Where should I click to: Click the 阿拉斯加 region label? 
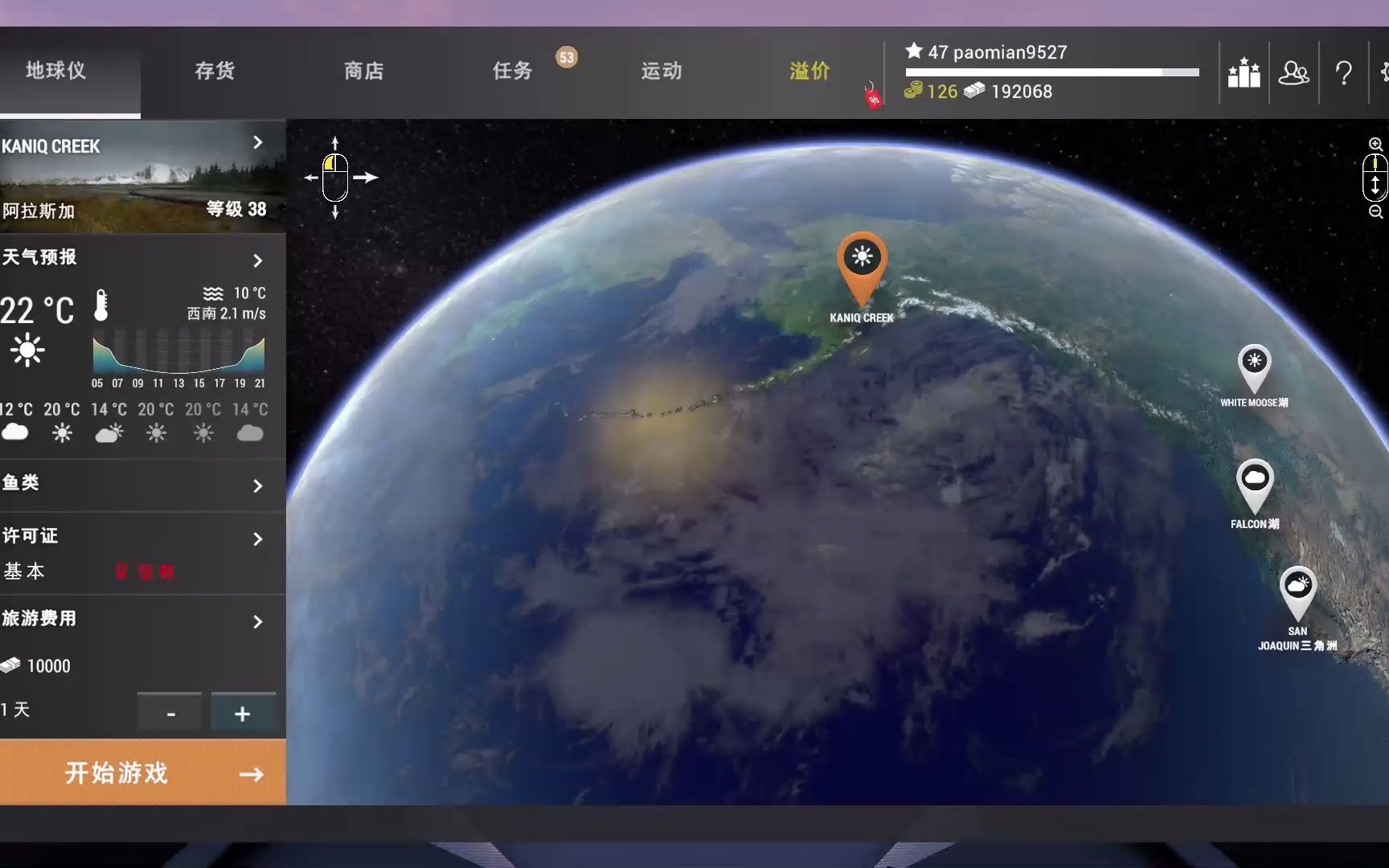click(x=38, y=211)
